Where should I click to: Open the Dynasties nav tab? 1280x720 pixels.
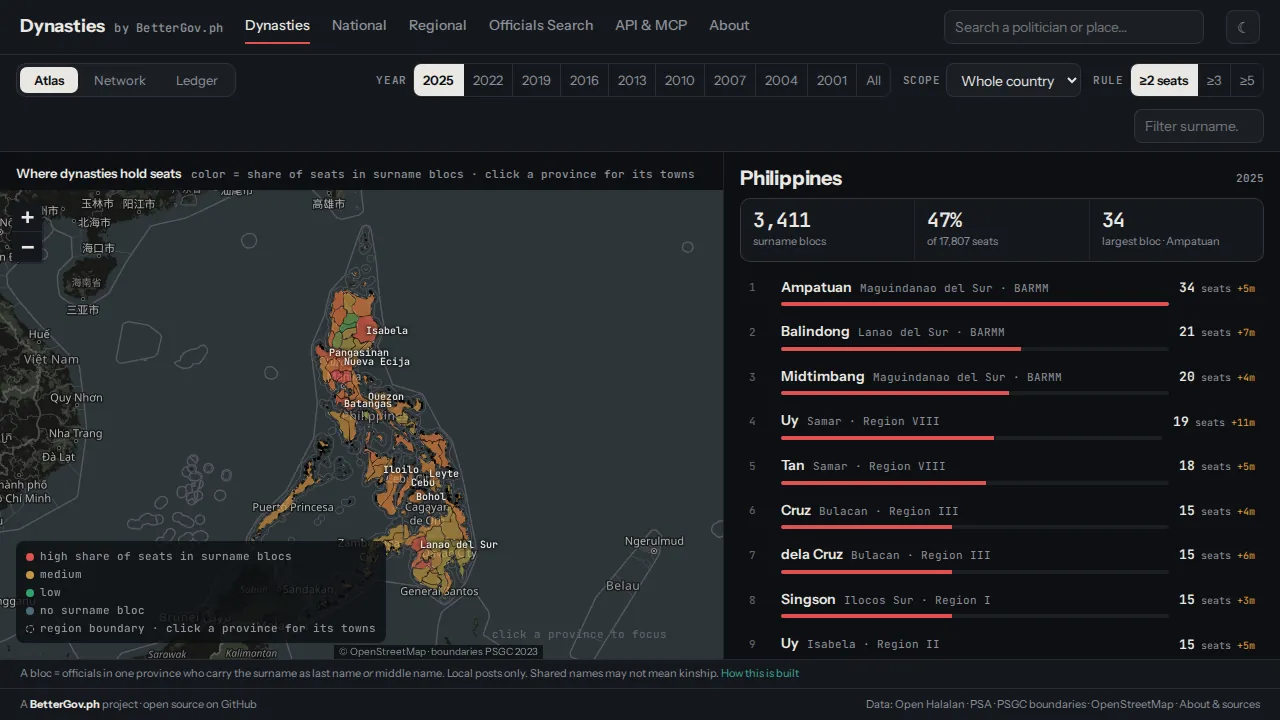pos(277,26)
